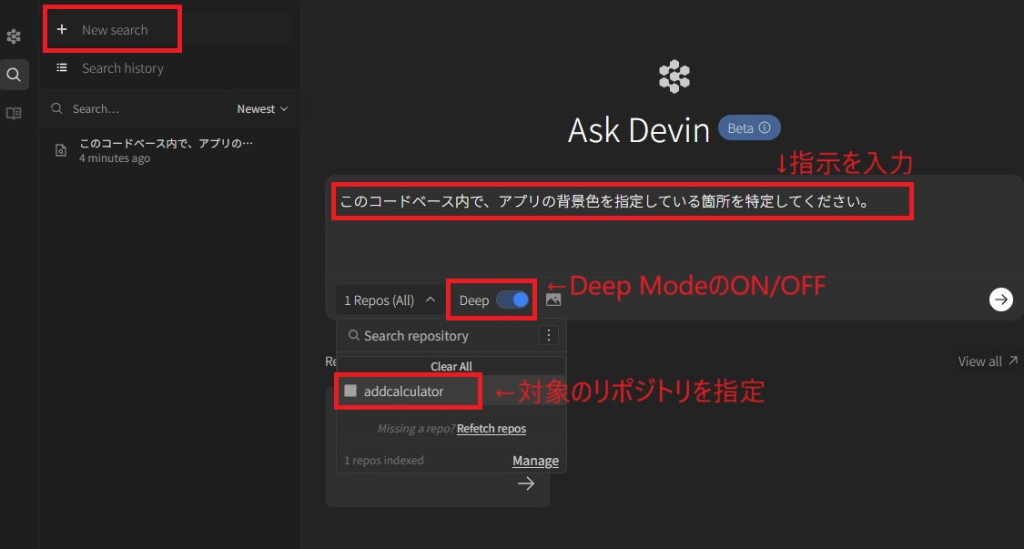Click the addcalculator repository name

click(404, 391)
